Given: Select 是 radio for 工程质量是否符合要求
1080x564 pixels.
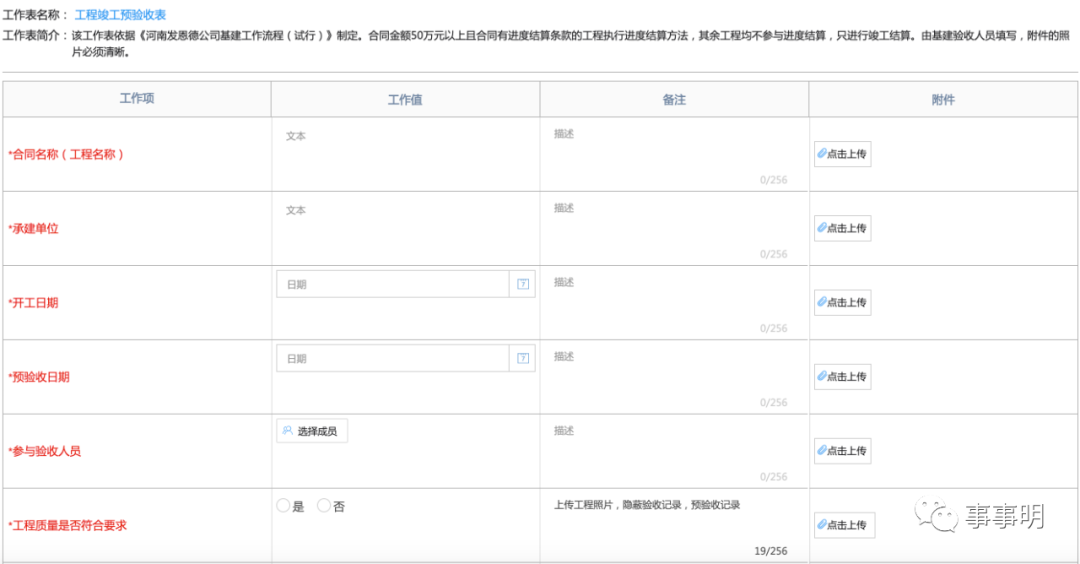Looking at the screenshot, I should [x=283, y=506].
